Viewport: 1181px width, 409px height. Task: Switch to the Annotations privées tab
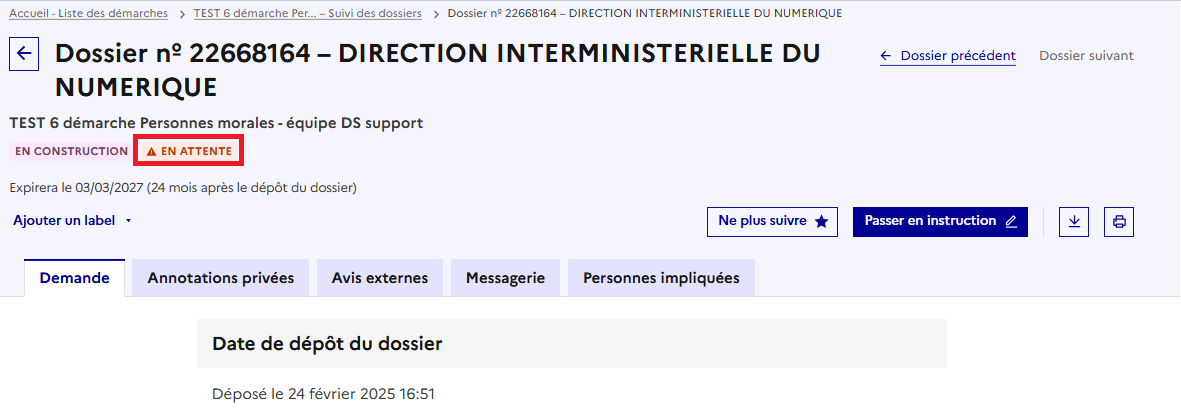click(221, 278)
